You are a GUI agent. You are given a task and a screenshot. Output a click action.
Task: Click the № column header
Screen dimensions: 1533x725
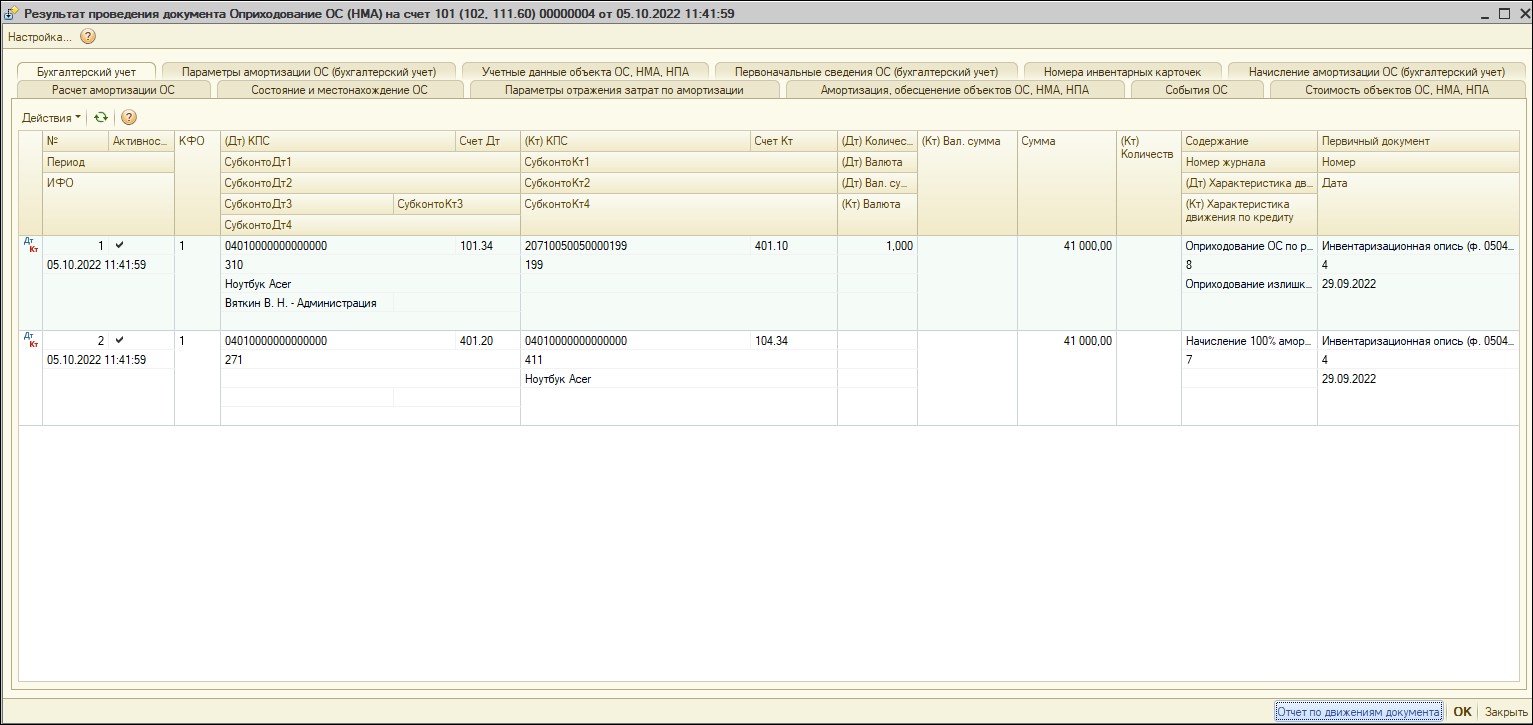tap(76, 141)
